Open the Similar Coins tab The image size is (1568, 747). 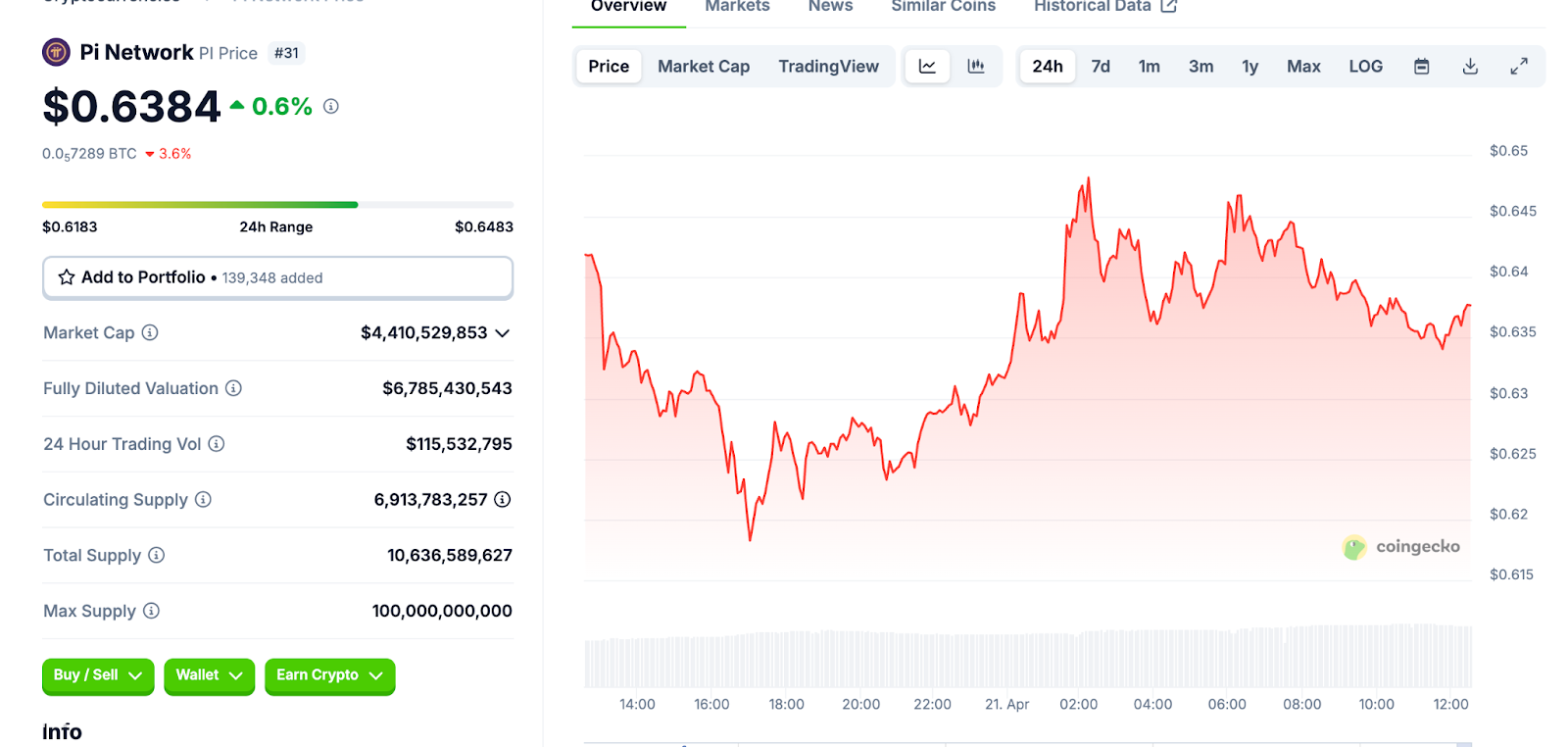(x=944, y=7)
